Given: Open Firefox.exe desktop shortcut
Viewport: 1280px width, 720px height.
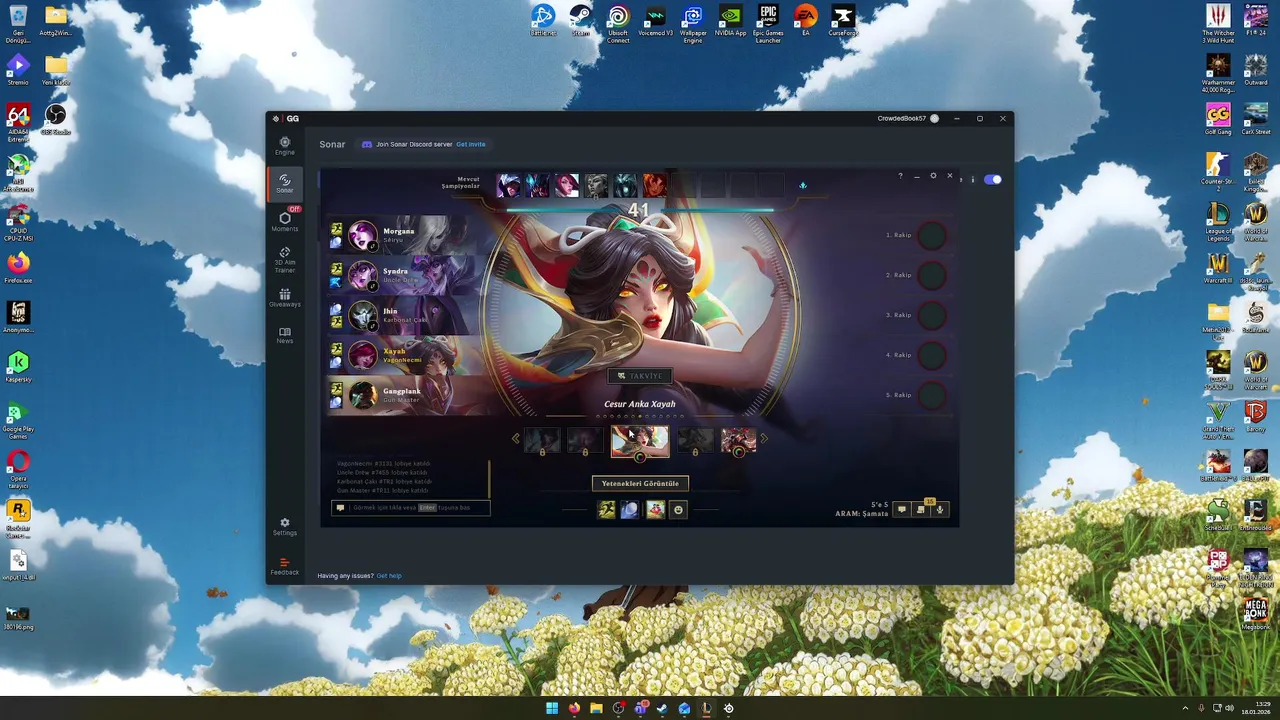Looking at the screenshot, I should pyautogui.click(x=18, y=267).
